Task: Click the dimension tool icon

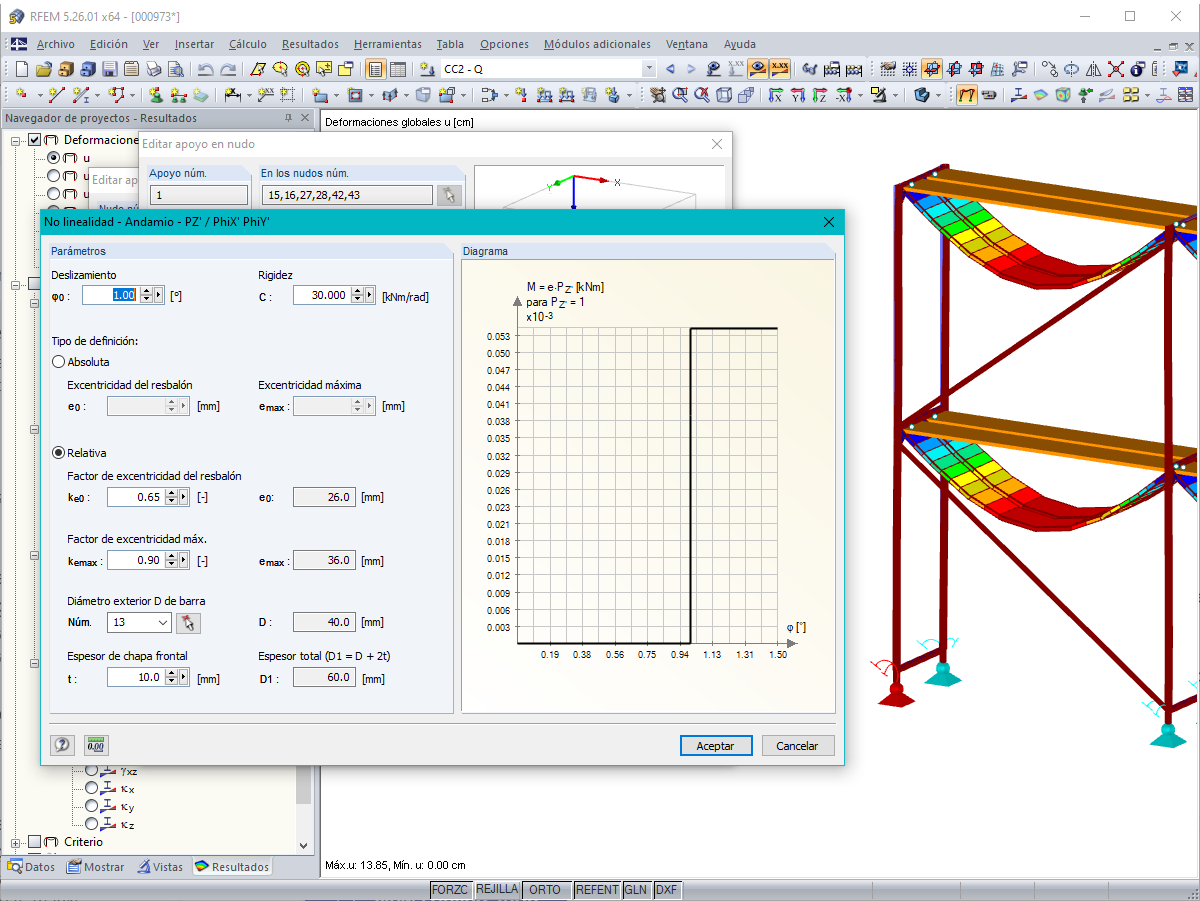Action: point(232,95)
